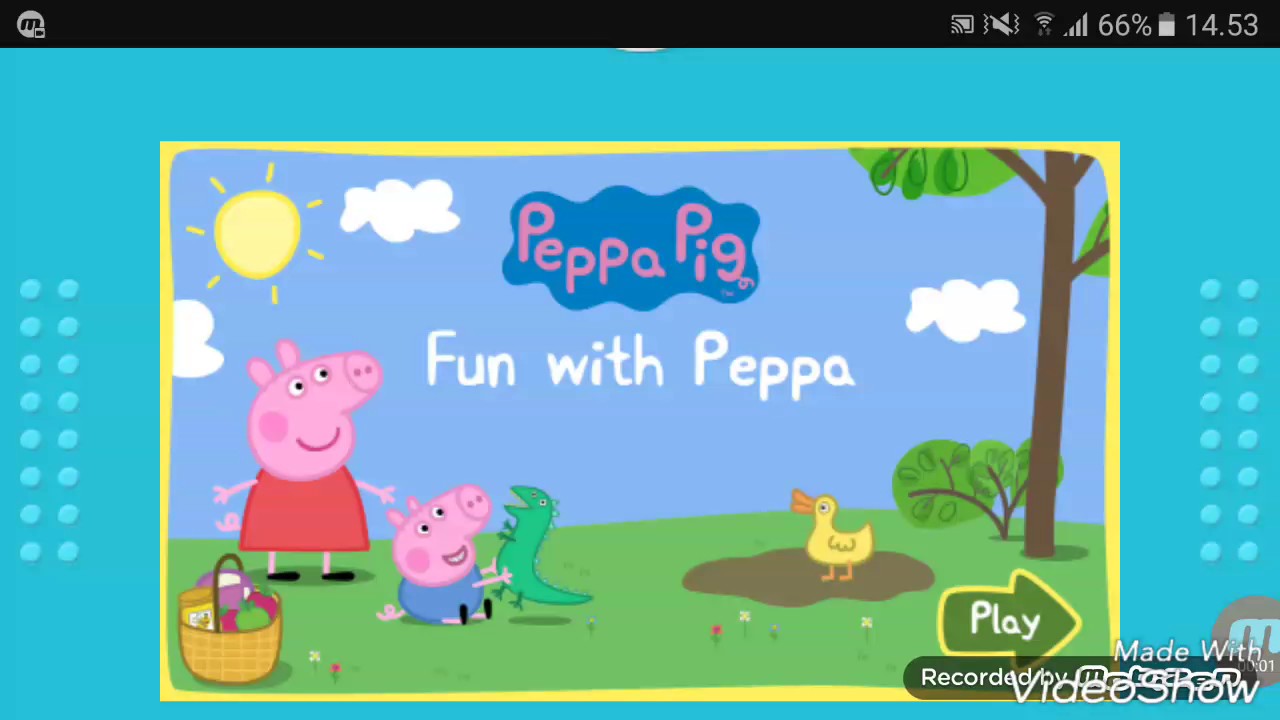Tap the yellow duck in the mud puddle
Viewport: 1280px width, 720px height.
point(835,535)
